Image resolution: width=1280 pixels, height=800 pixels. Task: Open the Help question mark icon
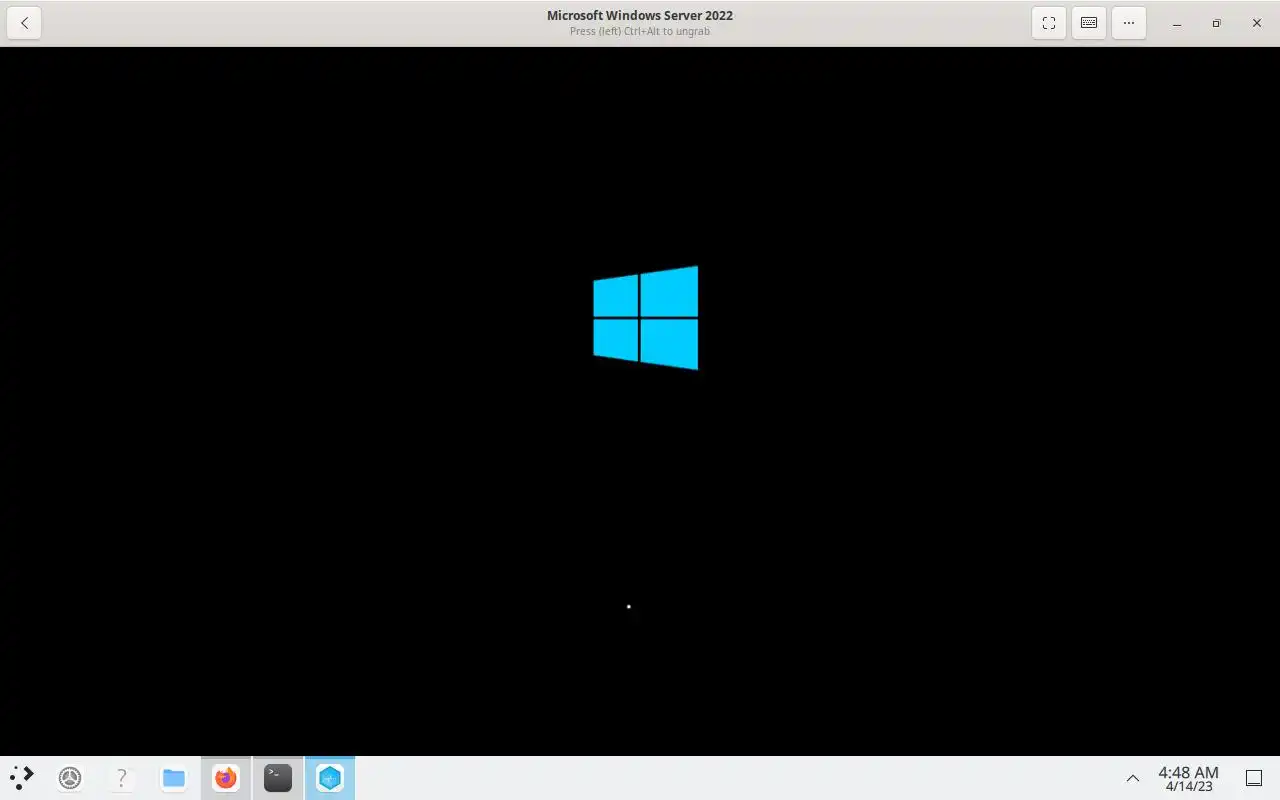coord(122,778)
